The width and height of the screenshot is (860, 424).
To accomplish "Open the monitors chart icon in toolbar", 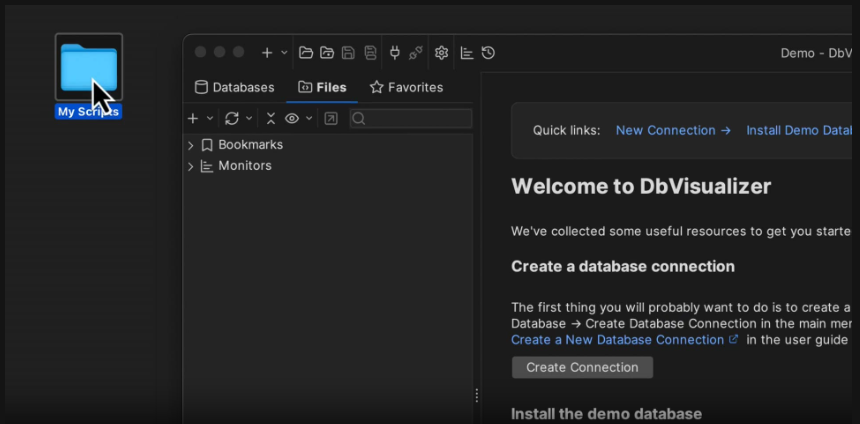I will [x=467, y=53].
